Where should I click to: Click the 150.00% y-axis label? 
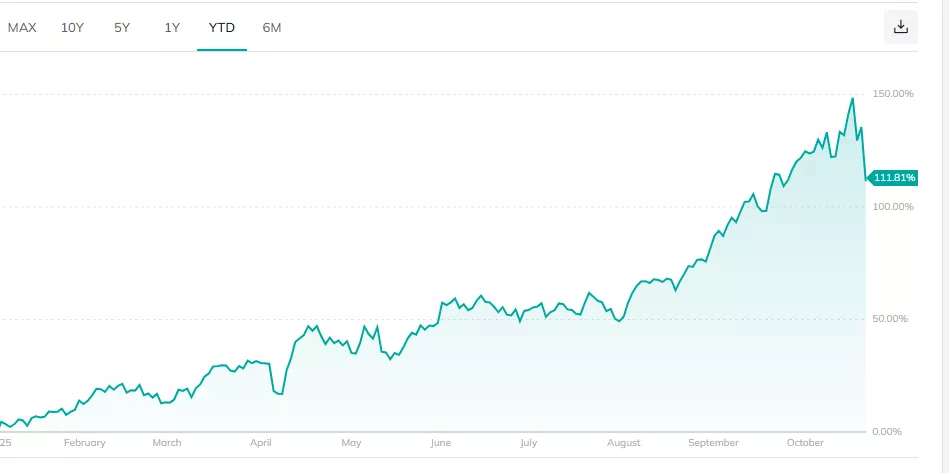[x=894, y=94]
